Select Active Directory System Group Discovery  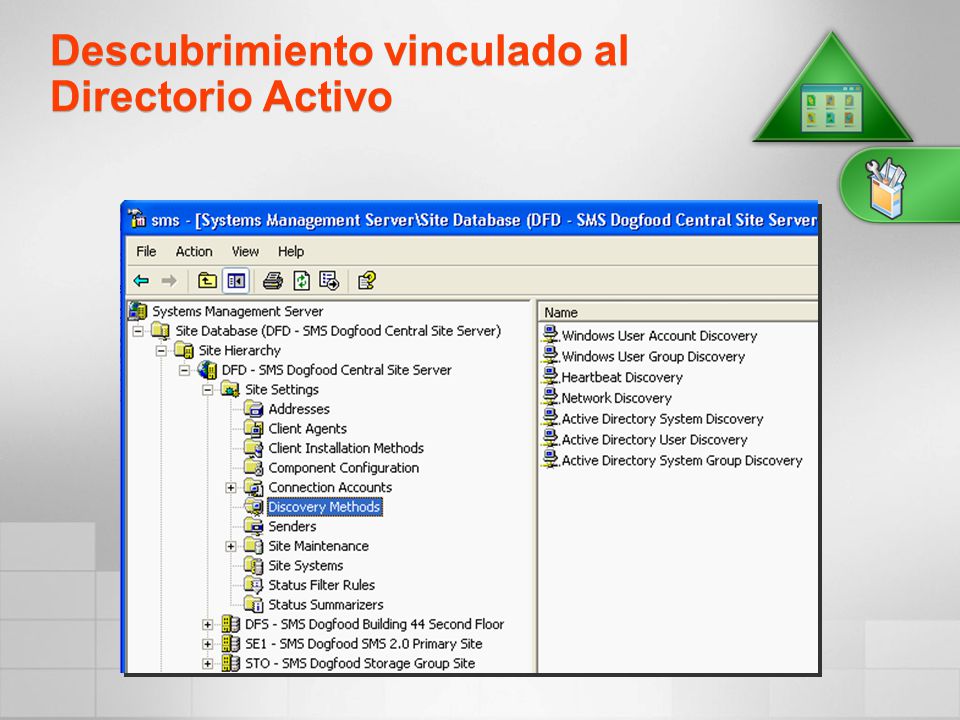click(682, 461)
